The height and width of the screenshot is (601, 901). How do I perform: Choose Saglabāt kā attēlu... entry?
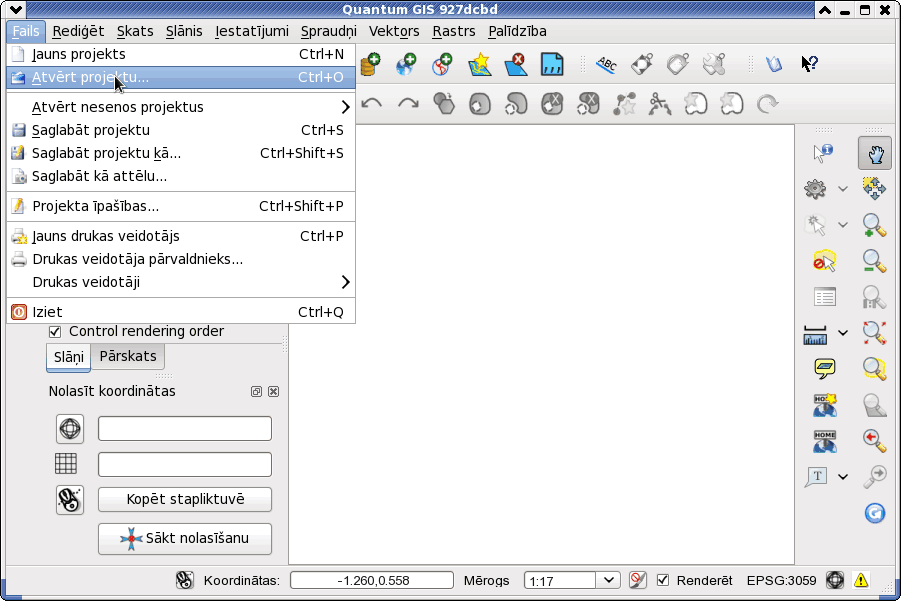[x=181, y=176]
